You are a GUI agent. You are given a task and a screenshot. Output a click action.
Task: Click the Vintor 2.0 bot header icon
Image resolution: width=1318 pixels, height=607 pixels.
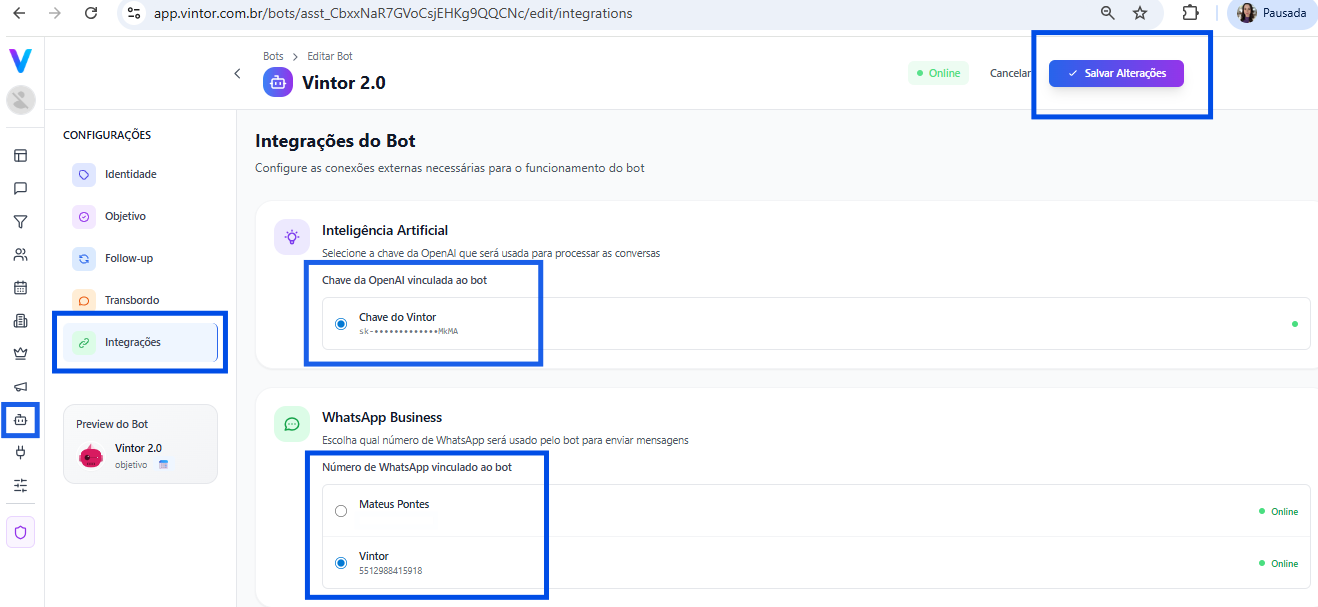point(278,81)
